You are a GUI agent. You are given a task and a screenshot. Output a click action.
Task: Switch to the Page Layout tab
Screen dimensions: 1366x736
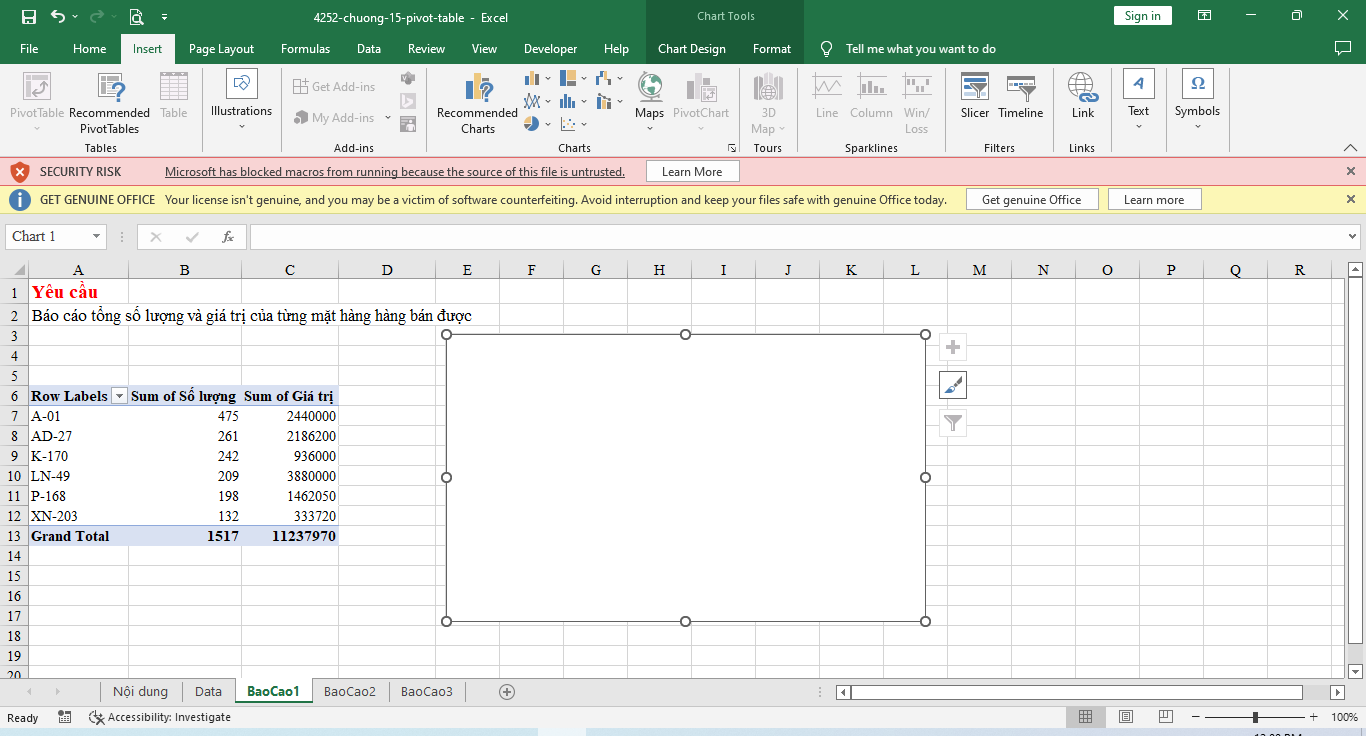221,49
